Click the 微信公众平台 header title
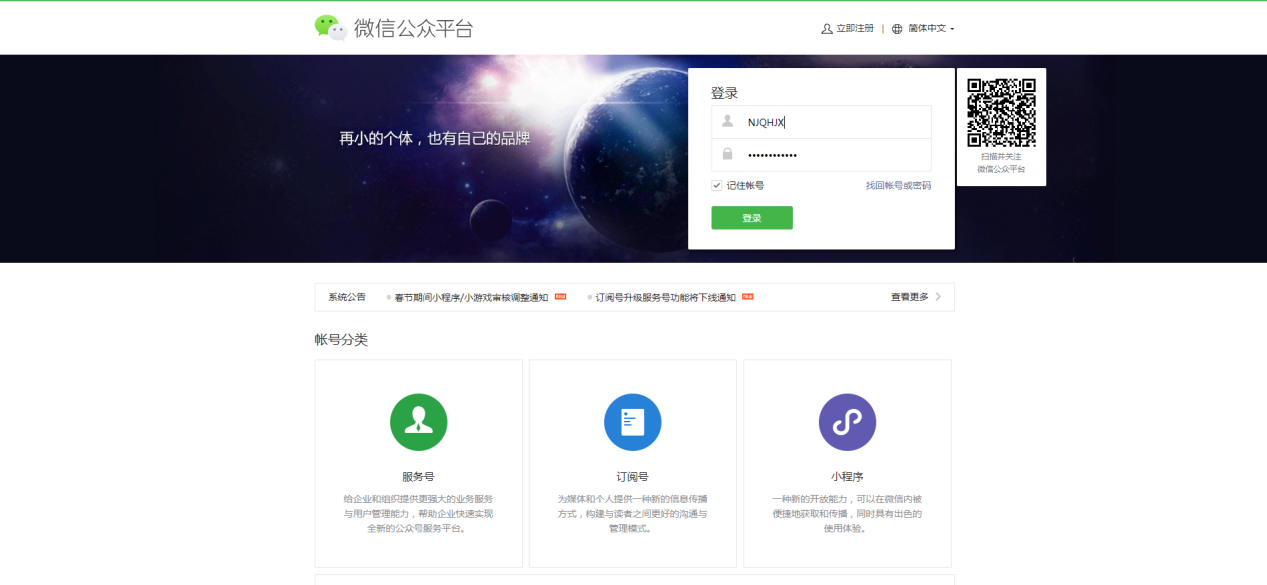1267x585 pixels. 413,28
